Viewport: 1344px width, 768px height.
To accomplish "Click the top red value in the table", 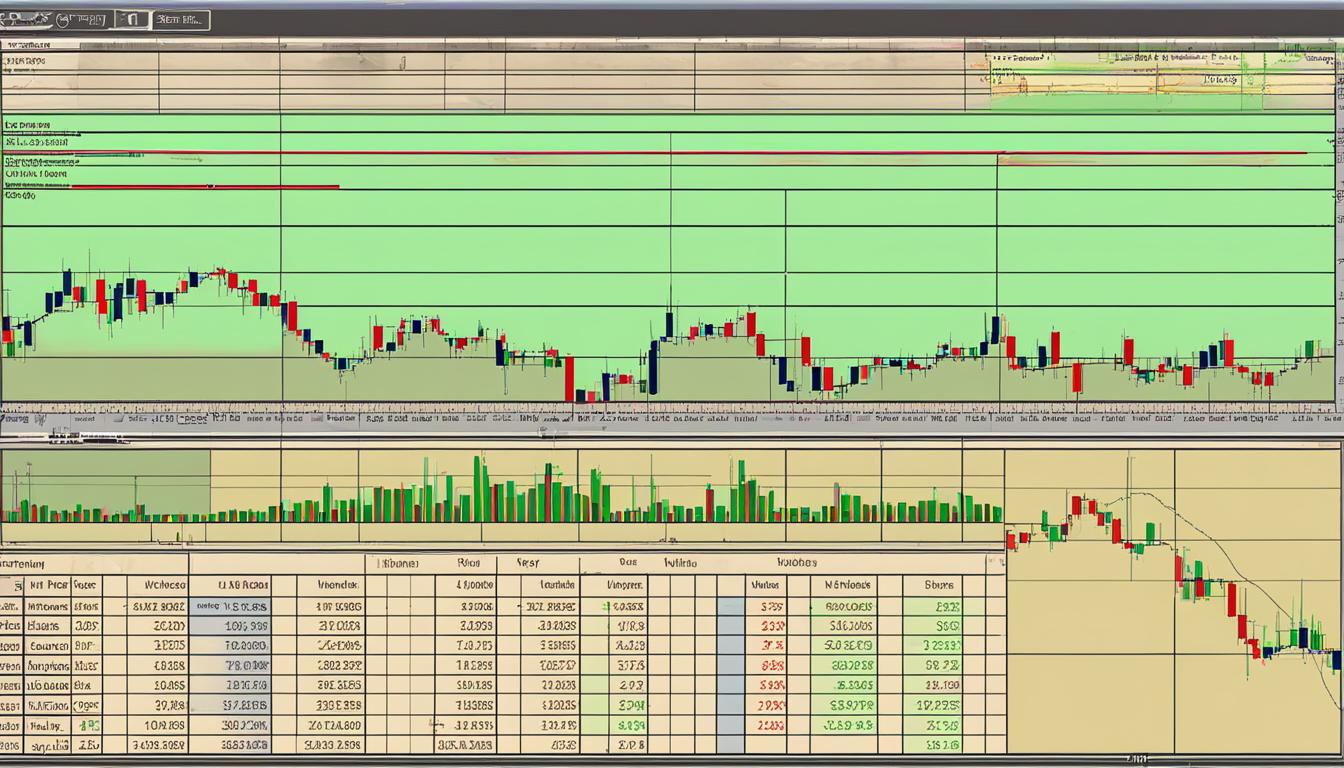I will tap(771, 606).
